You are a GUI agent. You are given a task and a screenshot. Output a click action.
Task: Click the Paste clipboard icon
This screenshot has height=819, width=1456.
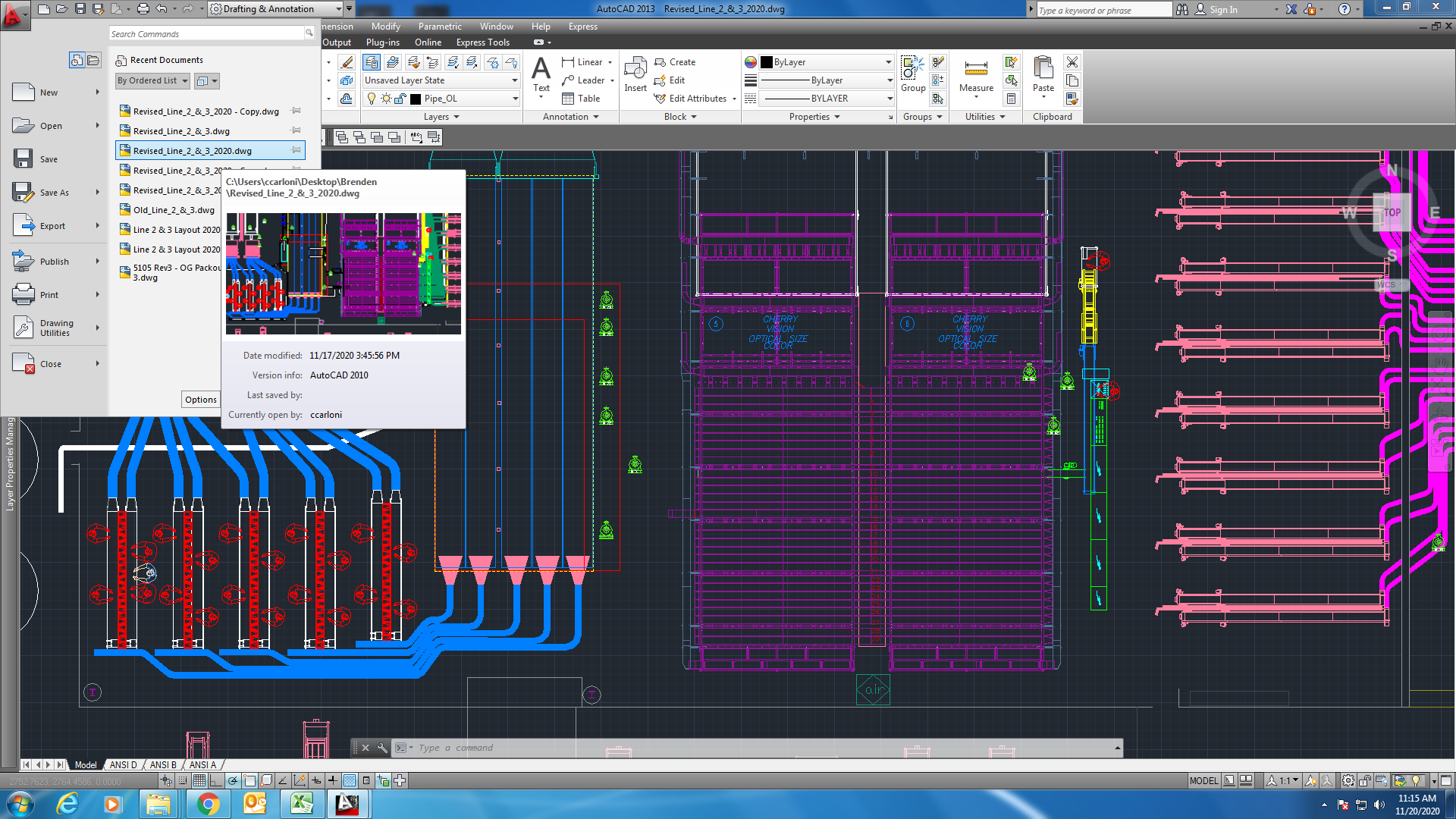1043,74
